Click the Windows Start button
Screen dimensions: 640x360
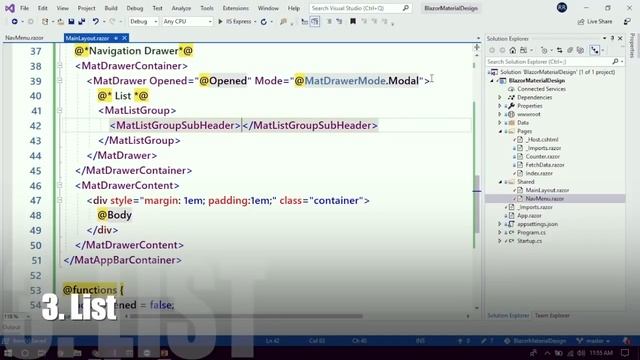(8, 353)
